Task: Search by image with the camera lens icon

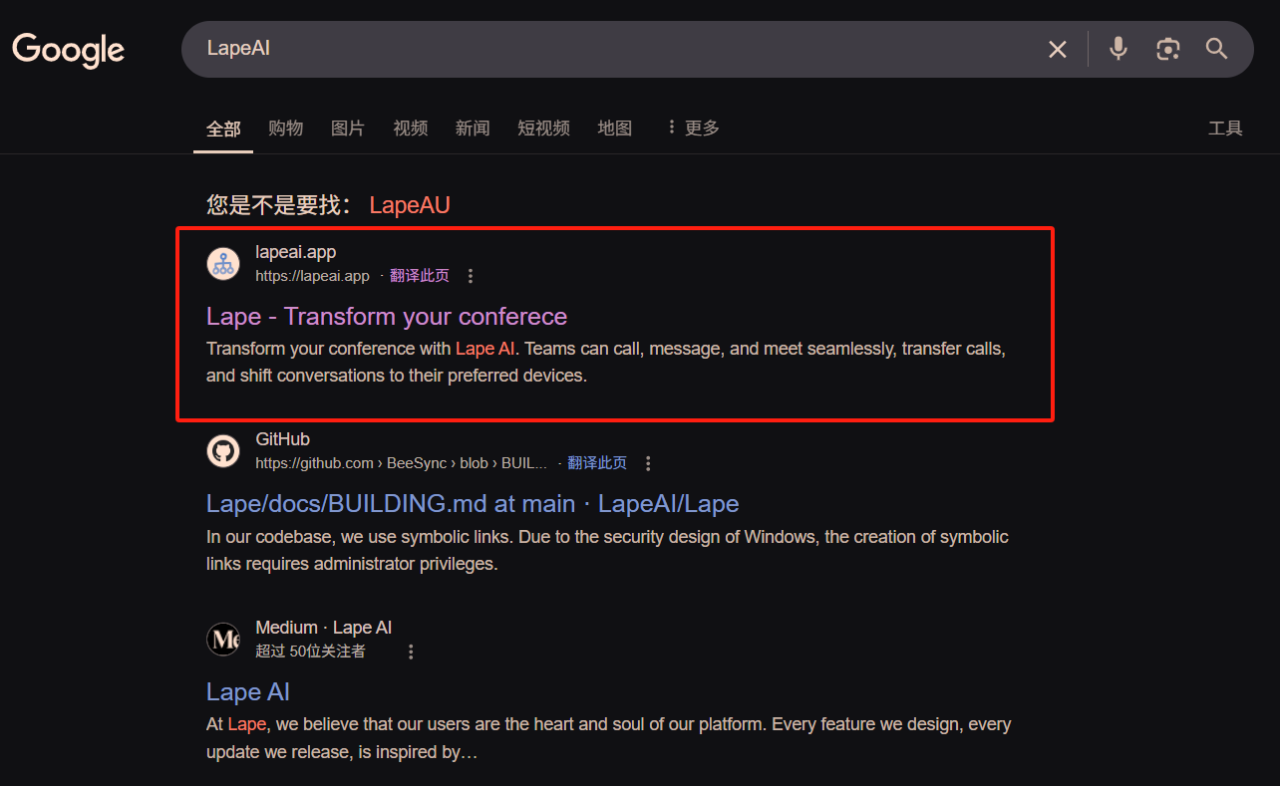Action: pyautogui.click(x=1167, y=48)
